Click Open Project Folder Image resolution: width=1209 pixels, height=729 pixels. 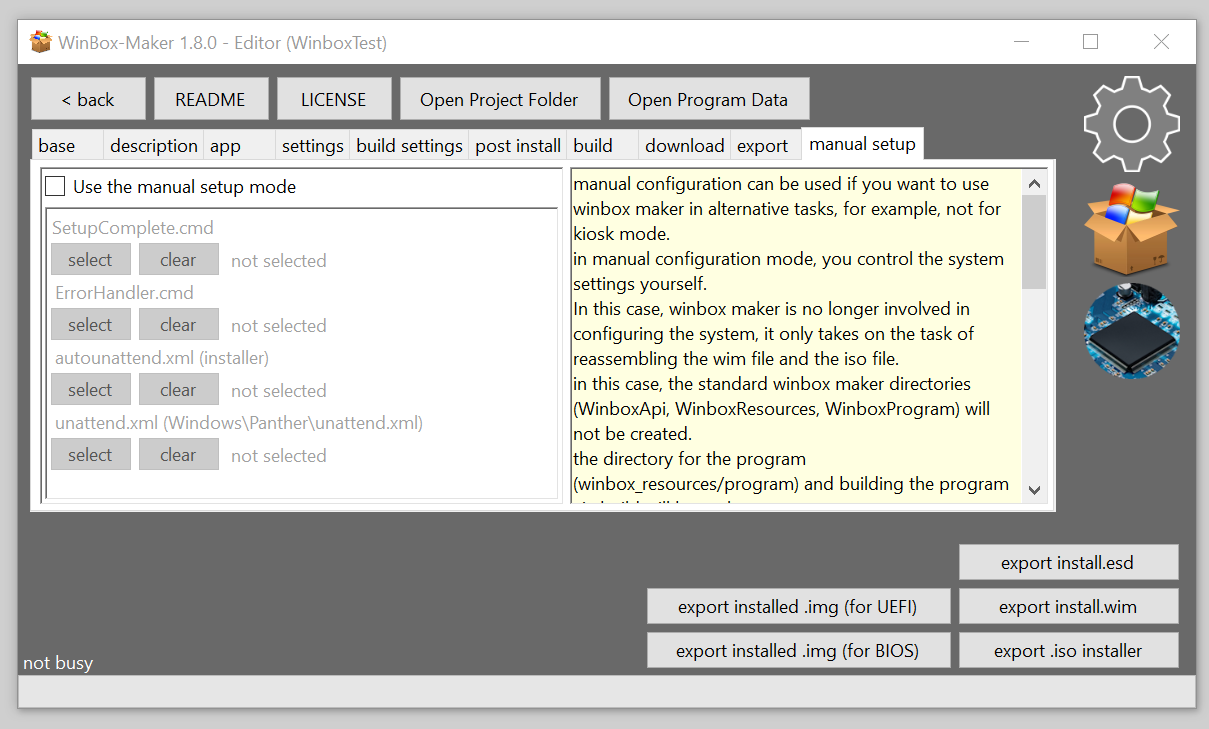tap(499, 99)
